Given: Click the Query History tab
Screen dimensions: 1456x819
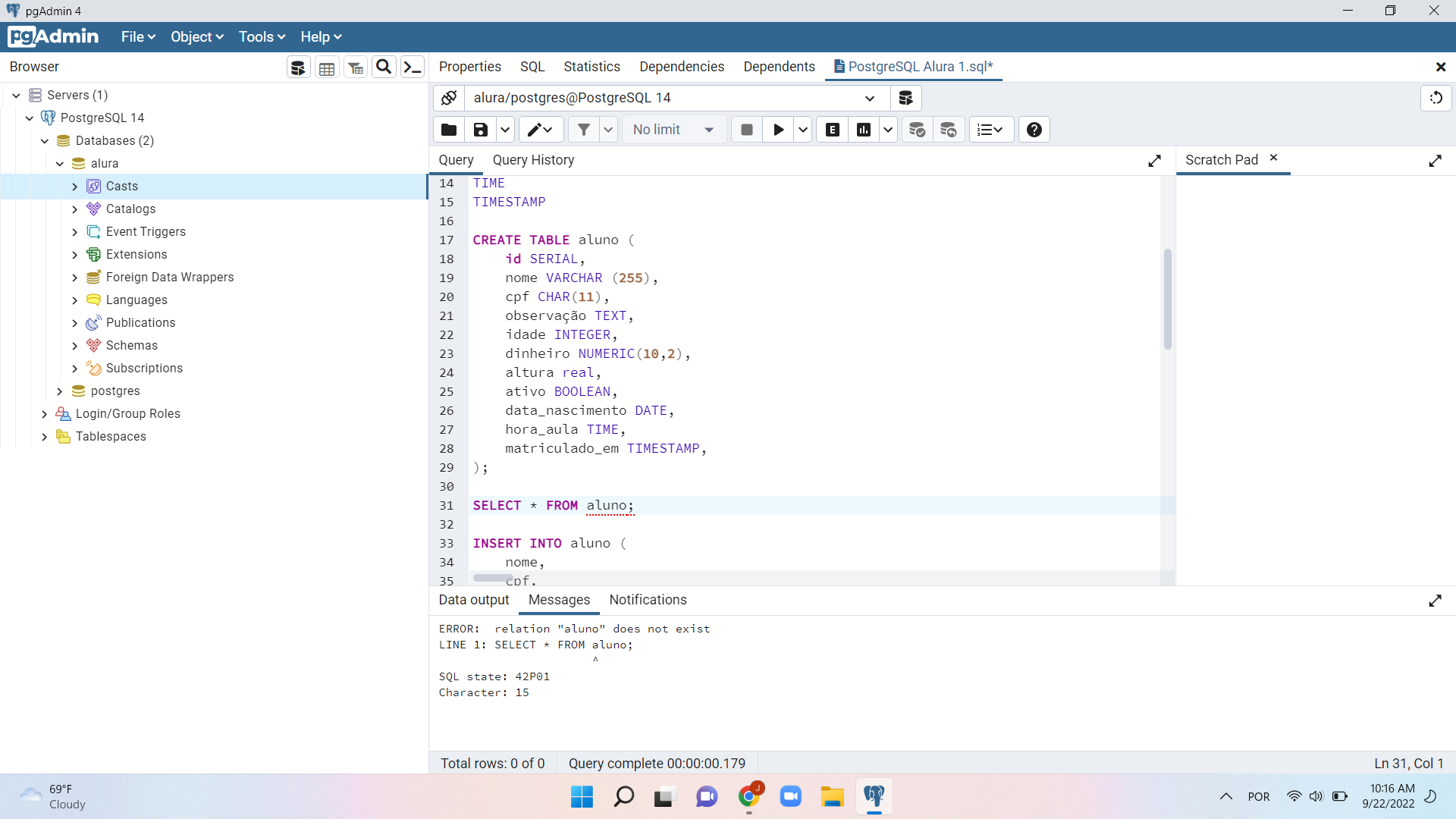Looking at the screenshot, I should 533,160.
